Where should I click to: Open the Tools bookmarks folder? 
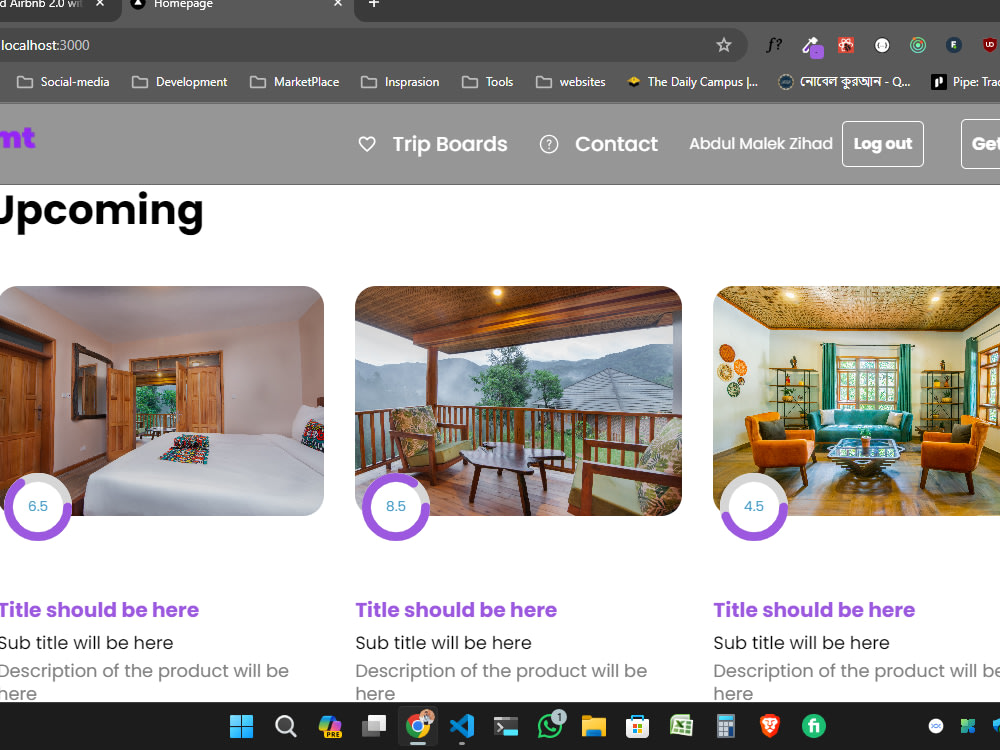pyautogui.click(x=487, y=82)
